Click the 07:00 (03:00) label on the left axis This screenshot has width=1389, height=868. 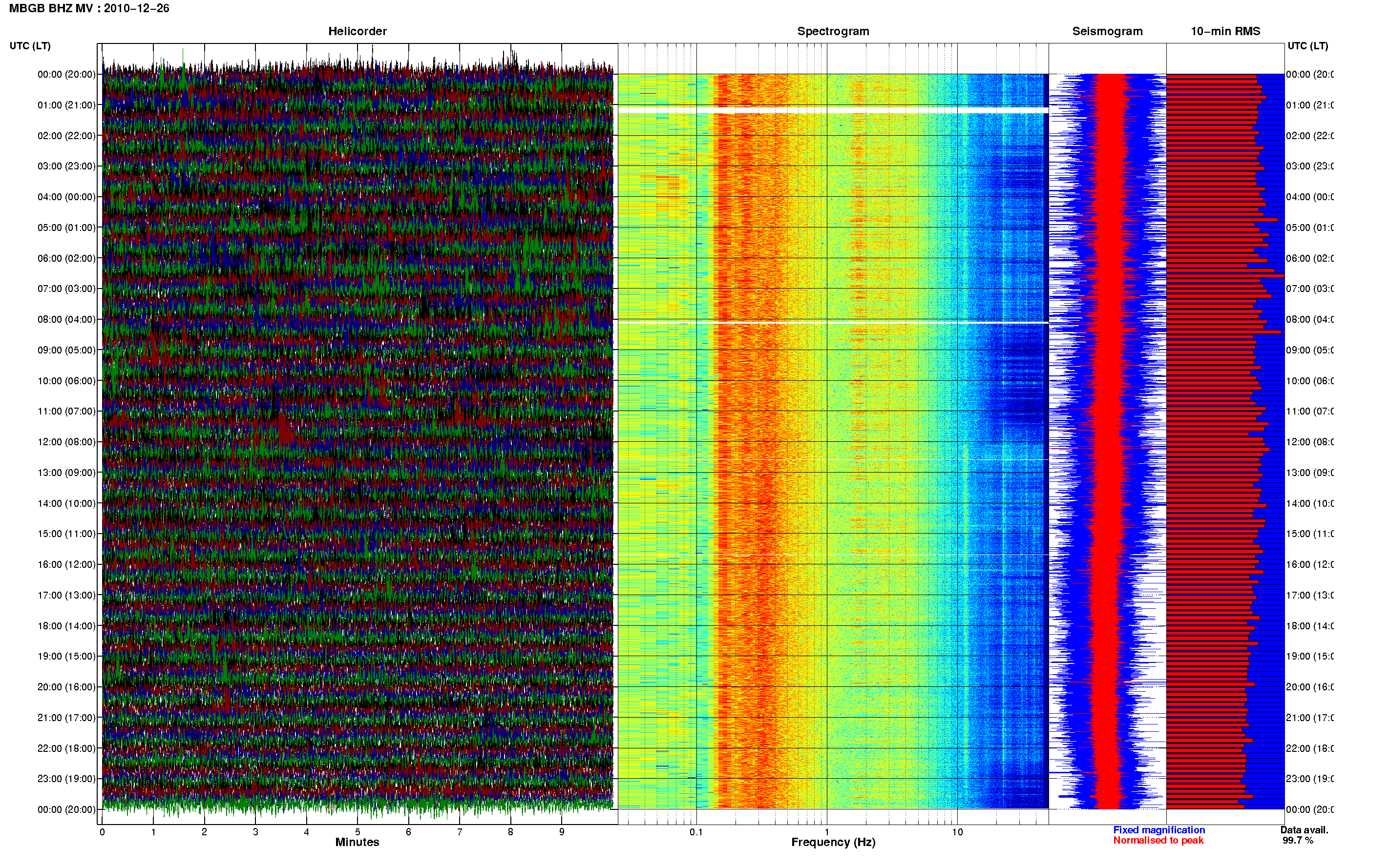point(66,288)
